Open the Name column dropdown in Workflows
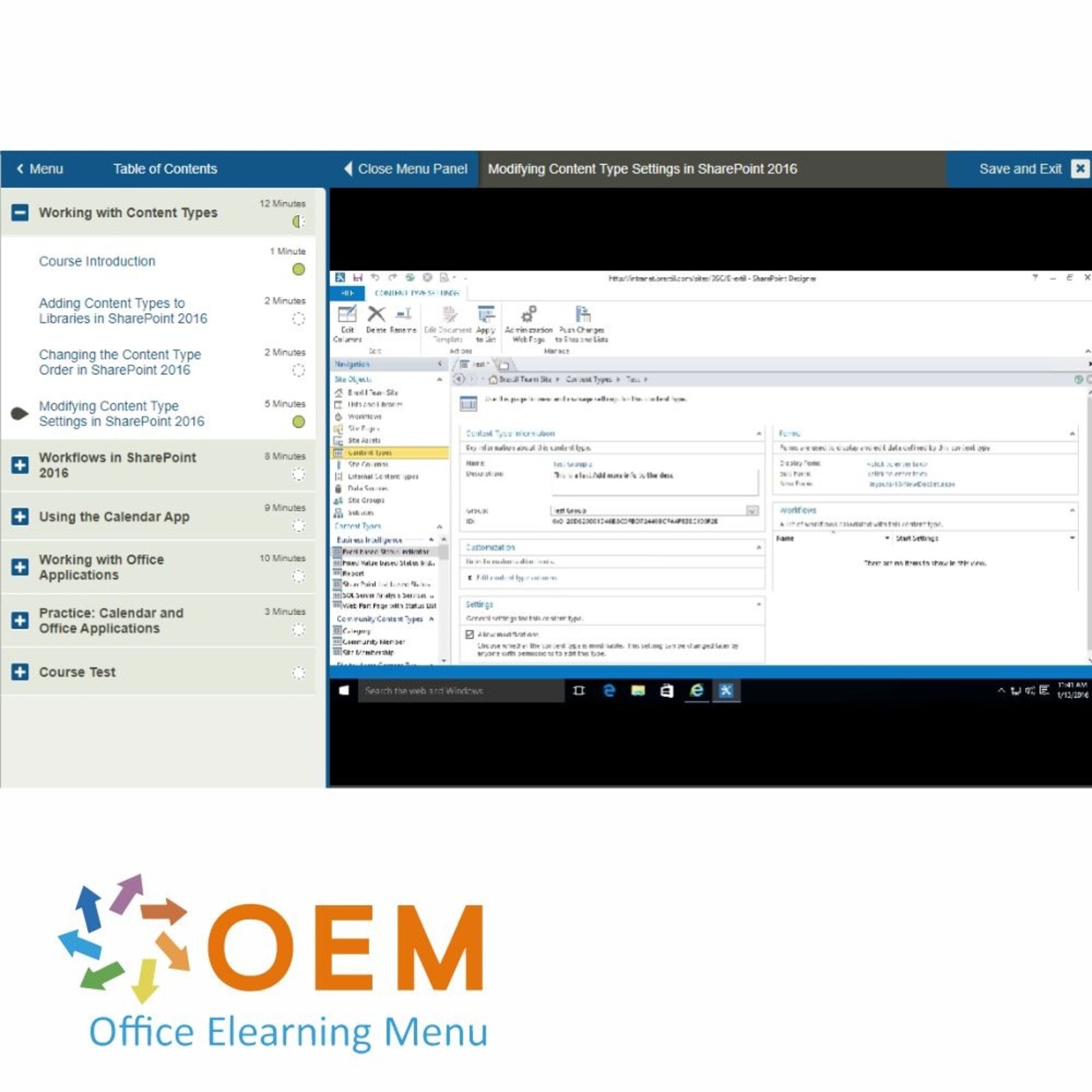The width and height of the screenshot is (1092, 1092). [887, 538]
